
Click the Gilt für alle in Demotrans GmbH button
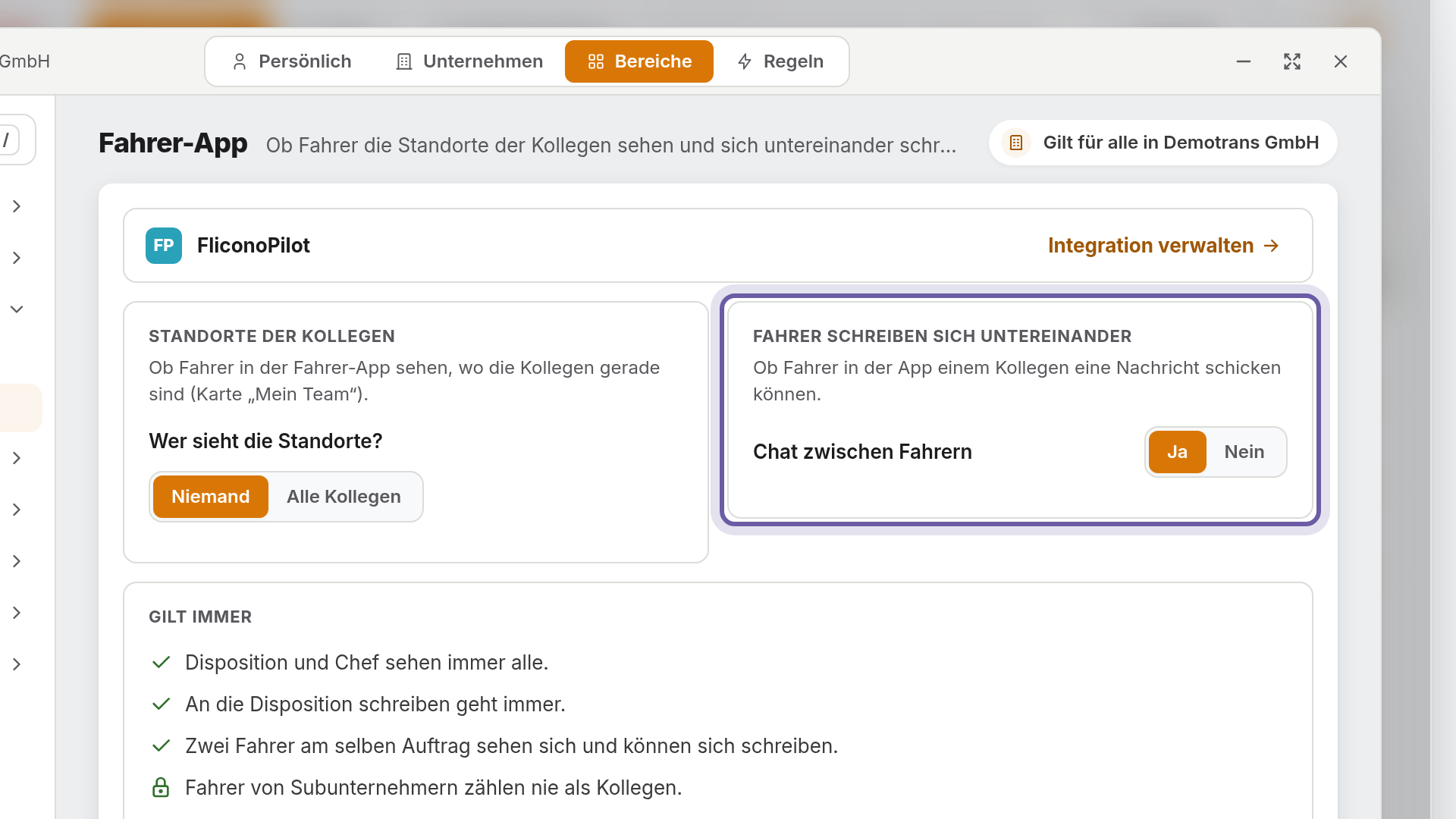click(1163, 143)
